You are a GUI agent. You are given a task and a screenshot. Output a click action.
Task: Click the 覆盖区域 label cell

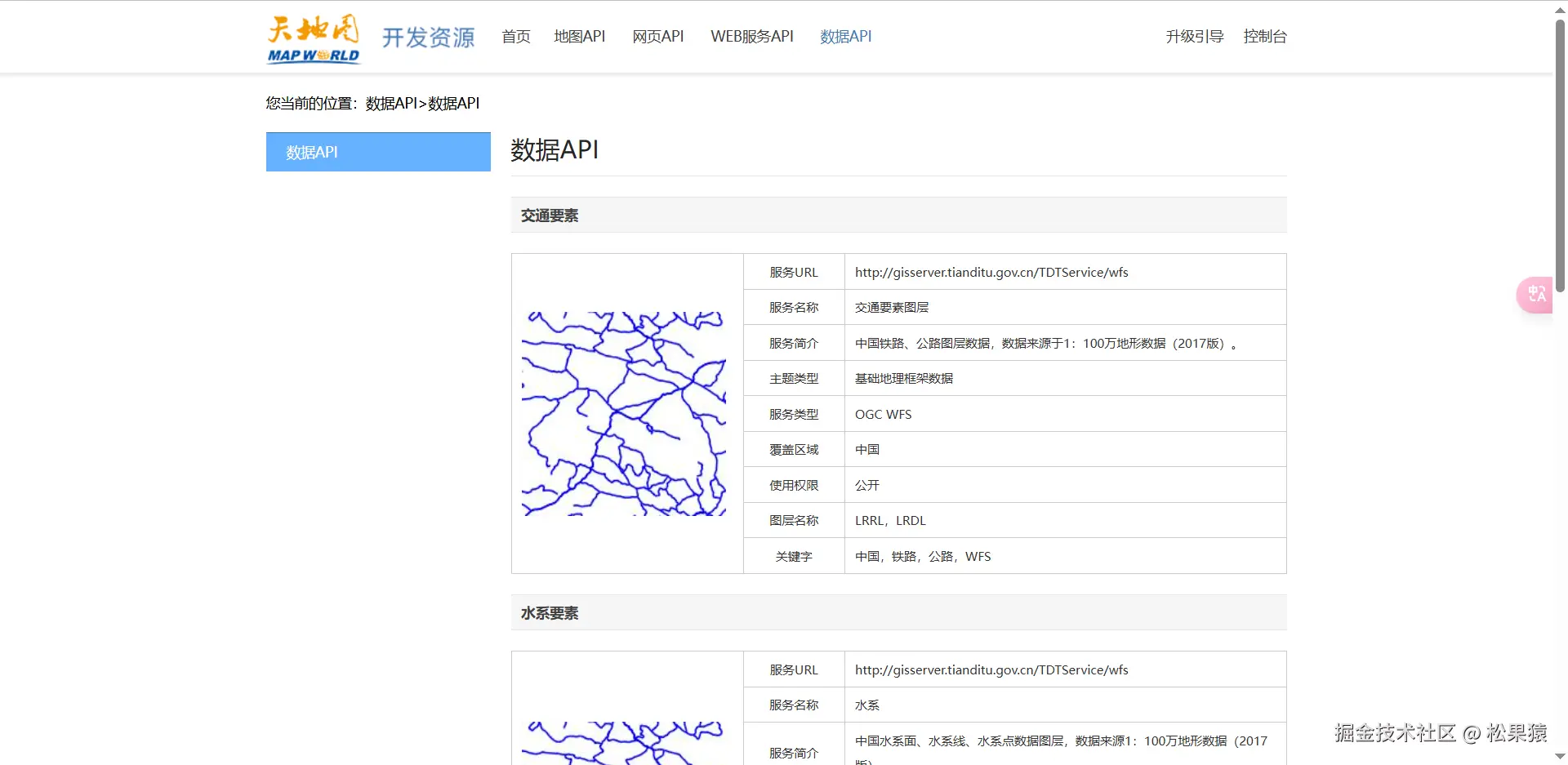(794, 450)
